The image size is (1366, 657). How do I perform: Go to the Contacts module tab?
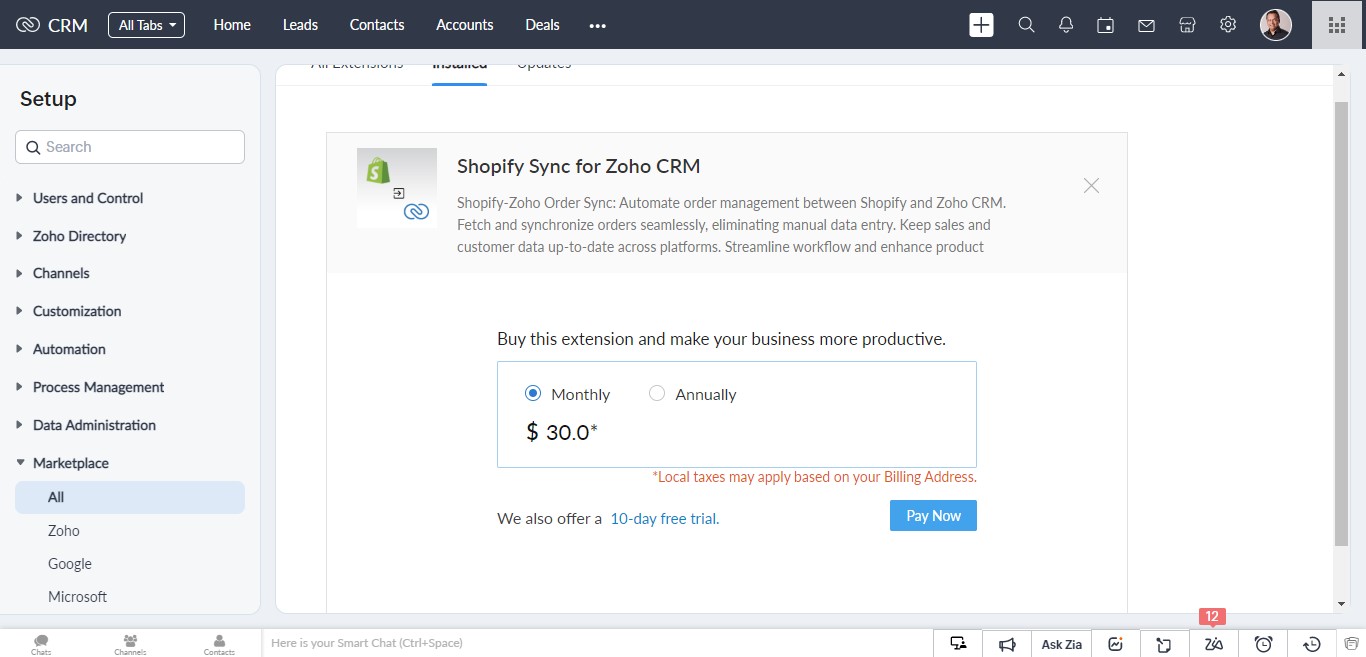377,25
